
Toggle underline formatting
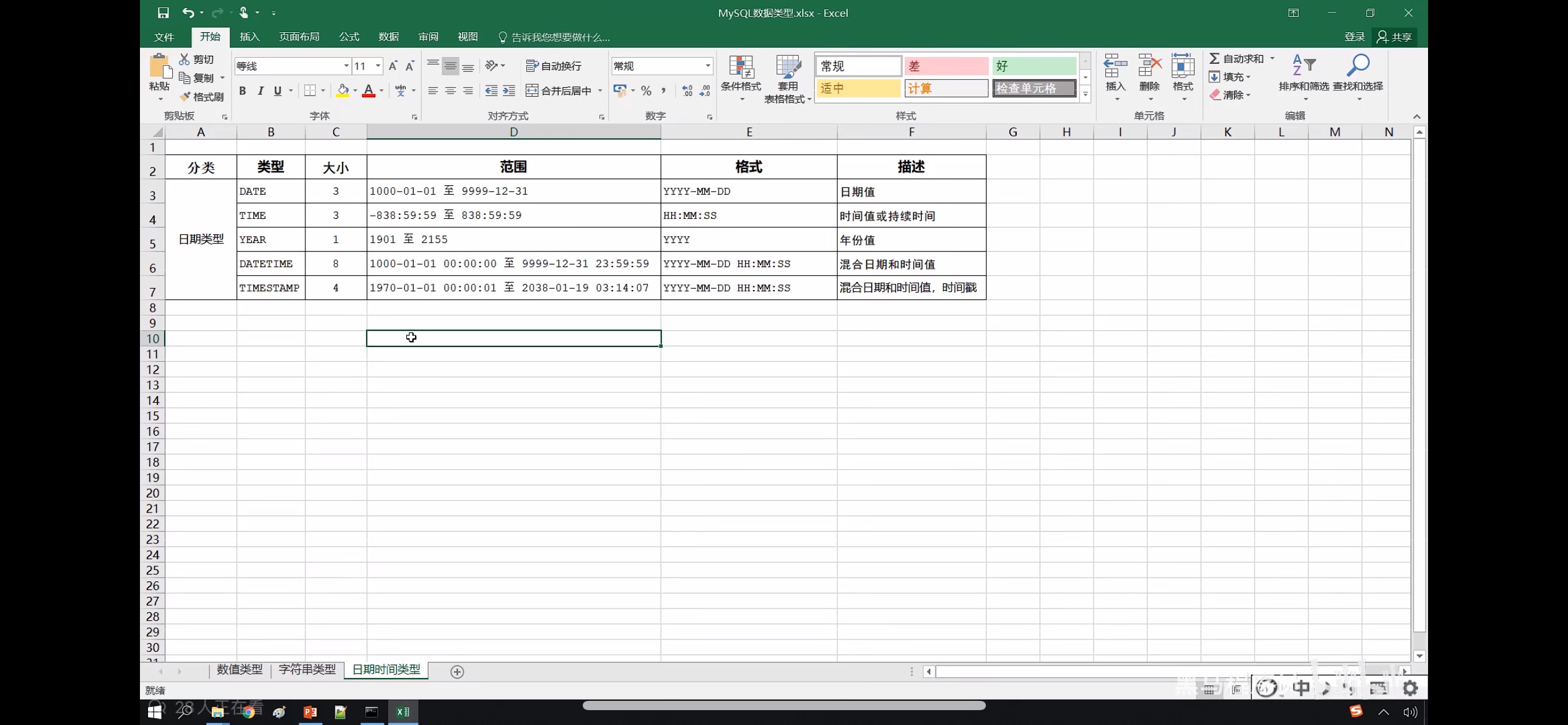click(x=277, y=90)
